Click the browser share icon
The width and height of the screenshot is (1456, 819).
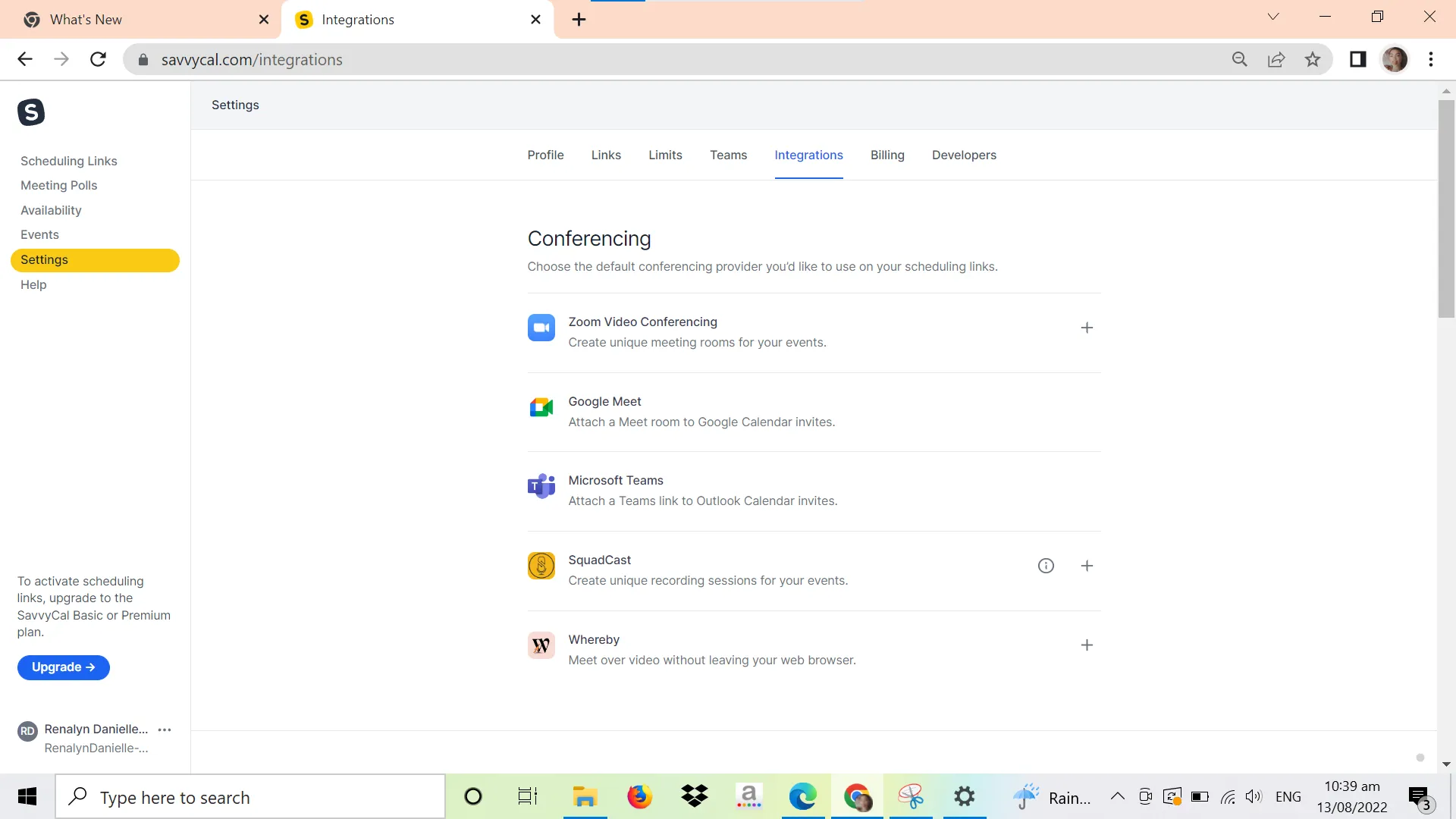(x=1276, y=59)
